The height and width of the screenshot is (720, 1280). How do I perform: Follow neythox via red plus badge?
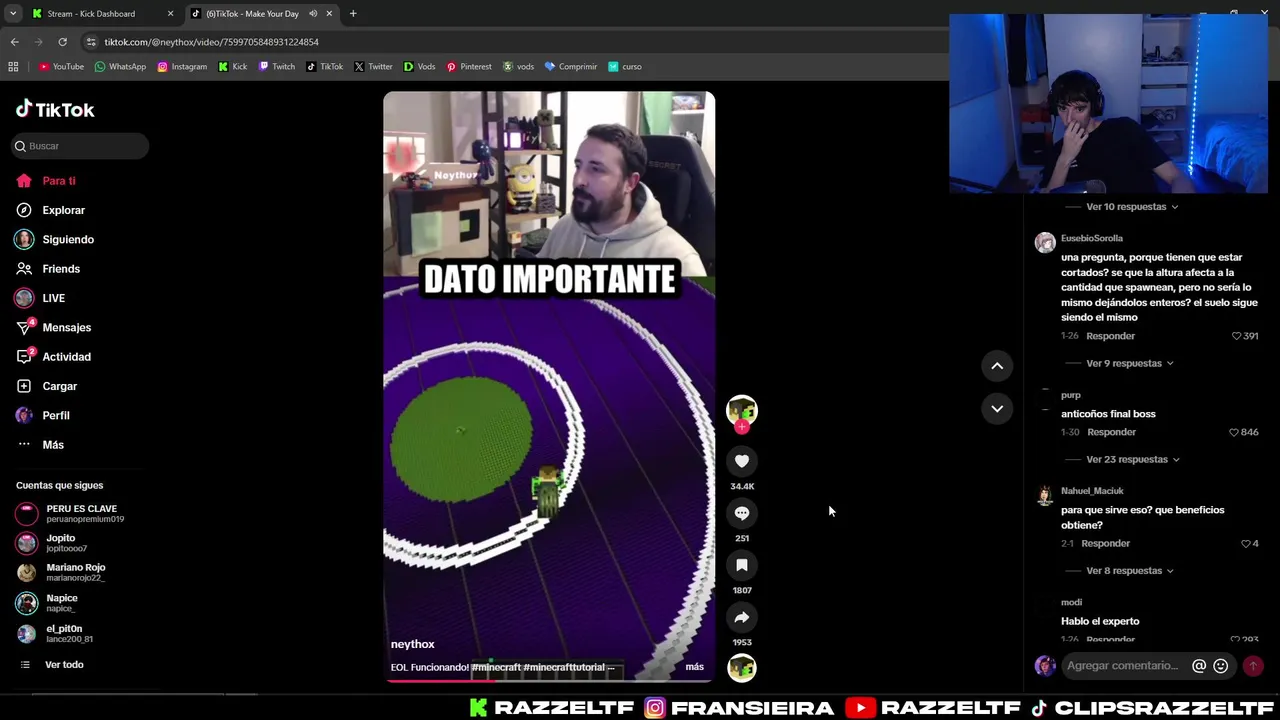(x=742, y=427)
